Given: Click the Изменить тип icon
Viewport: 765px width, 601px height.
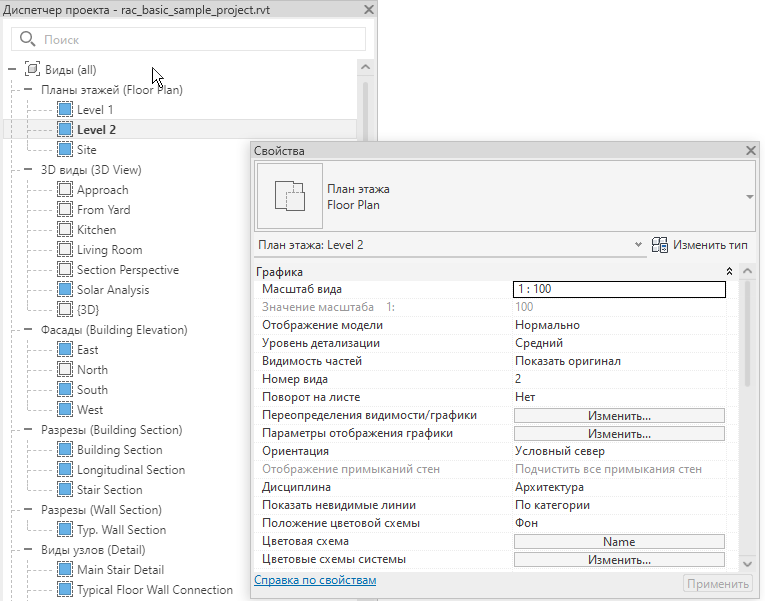Looking at the screenshot, I should [660, 245].
